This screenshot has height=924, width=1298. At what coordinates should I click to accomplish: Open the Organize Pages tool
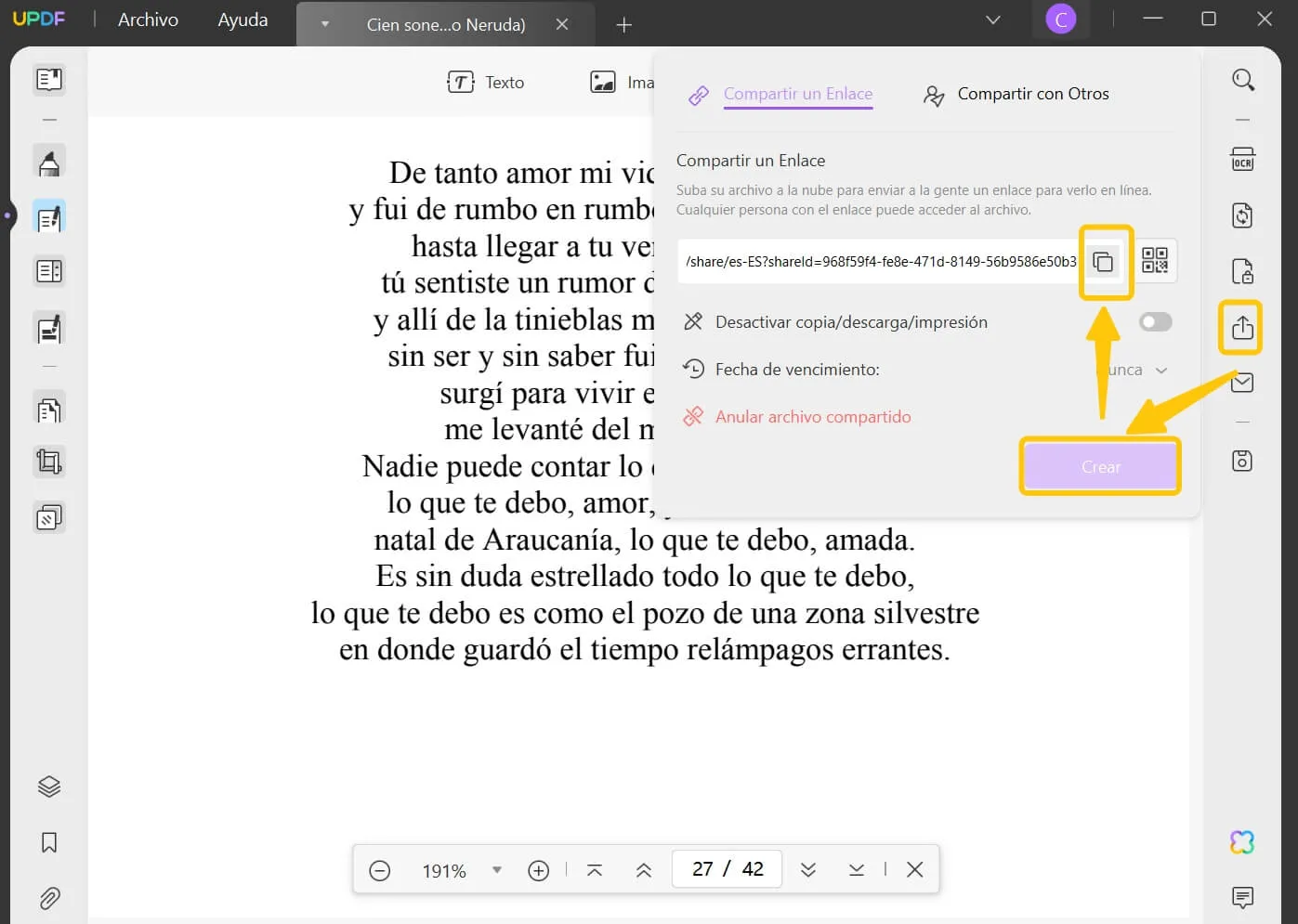pyautogui.click(x=49, y=410)
